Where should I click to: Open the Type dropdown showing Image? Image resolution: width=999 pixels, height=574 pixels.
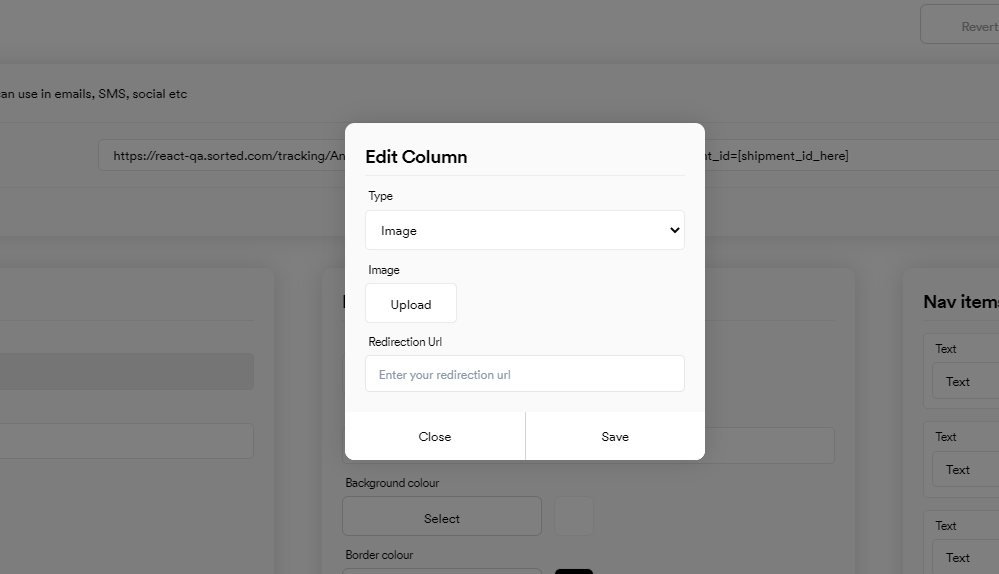pos(510,230)
